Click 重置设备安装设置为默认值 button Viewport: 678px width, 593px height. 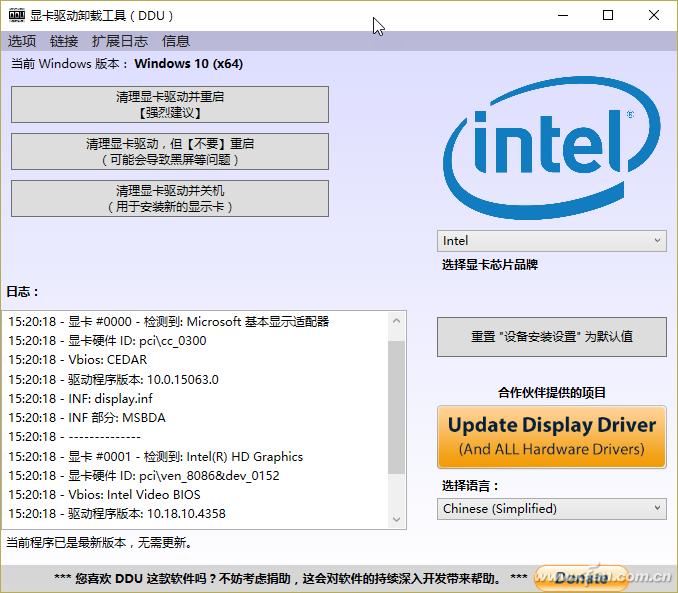pos(552,337)
